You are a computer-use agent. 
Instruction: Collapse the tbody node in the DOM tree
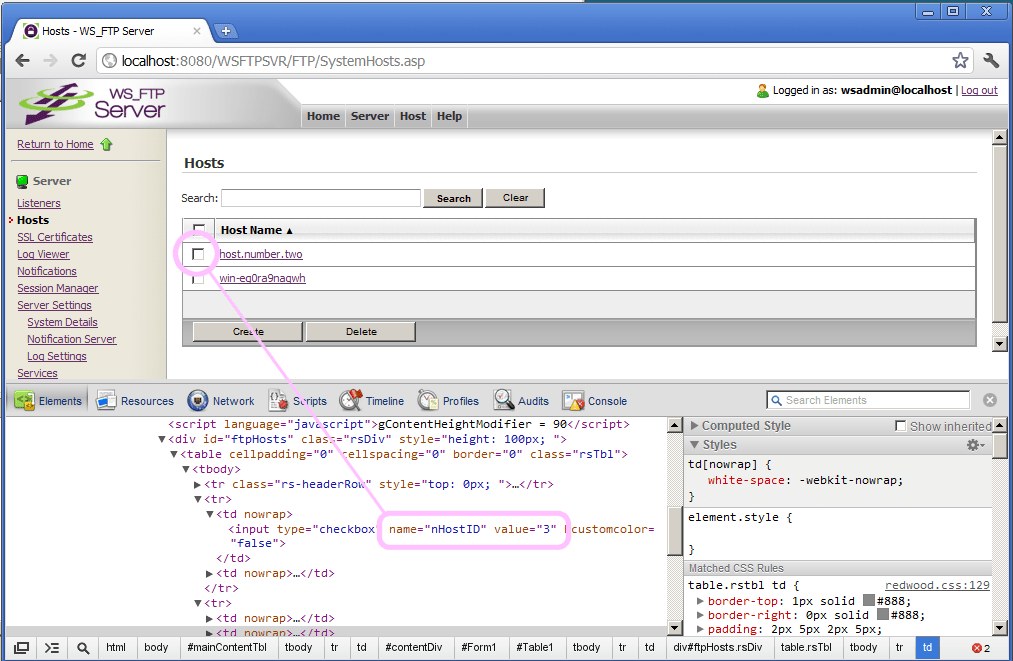point(186,469)
